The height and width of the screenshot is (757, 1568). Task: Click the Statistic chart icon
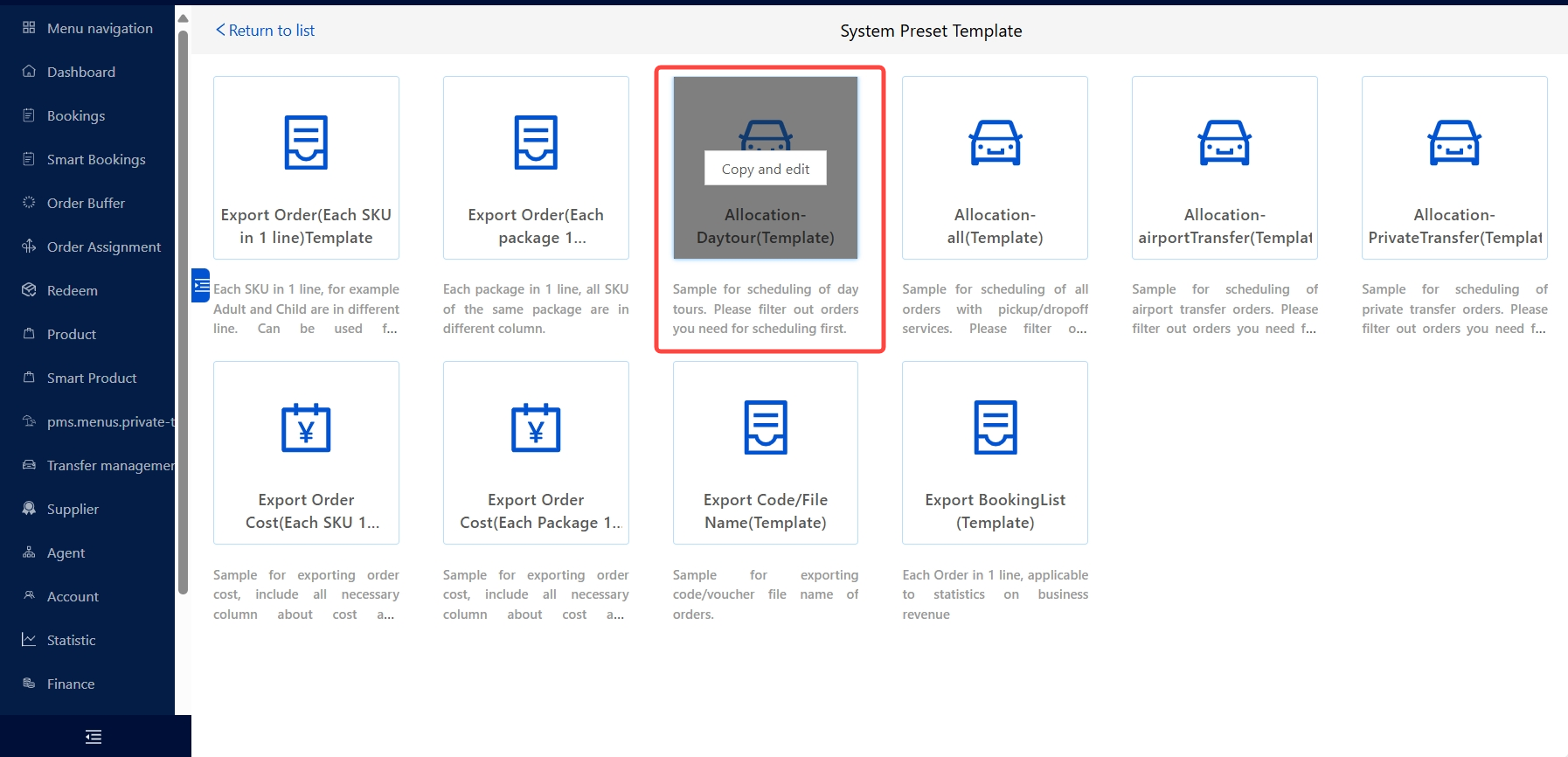(x=29, y=640)
